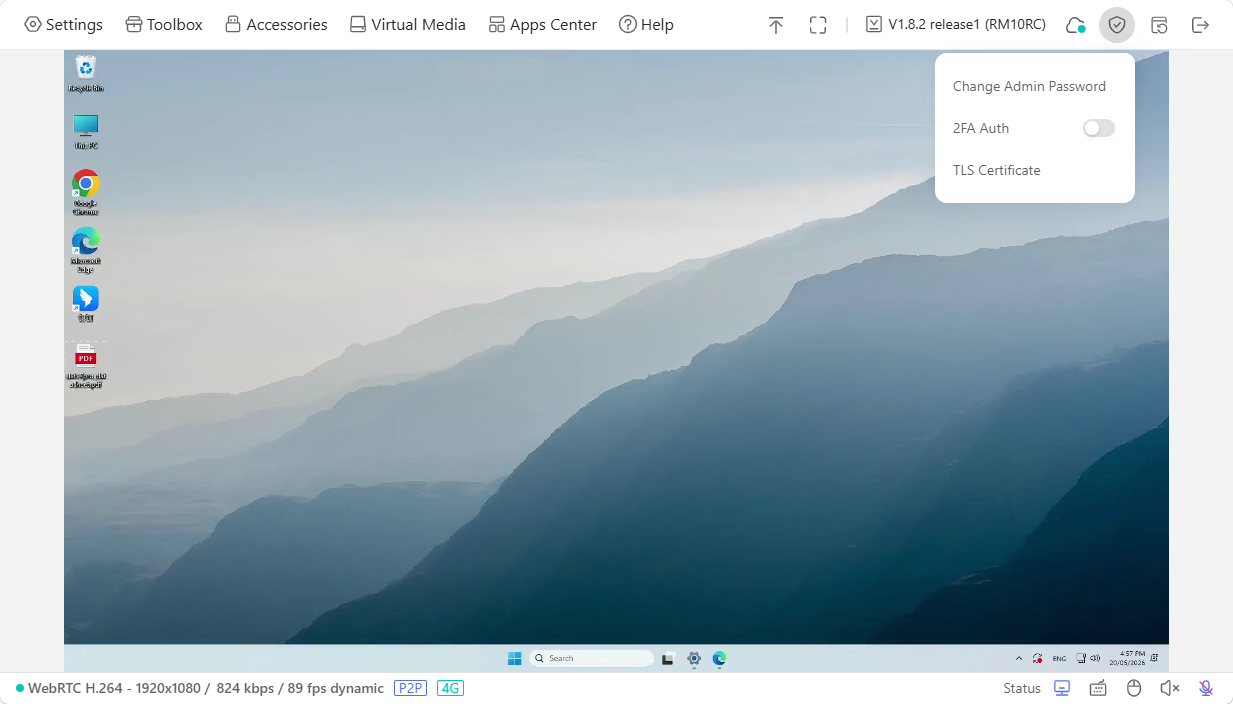
Task: Toggle the 2FA Auth switch
Action: coord(1098,128)
